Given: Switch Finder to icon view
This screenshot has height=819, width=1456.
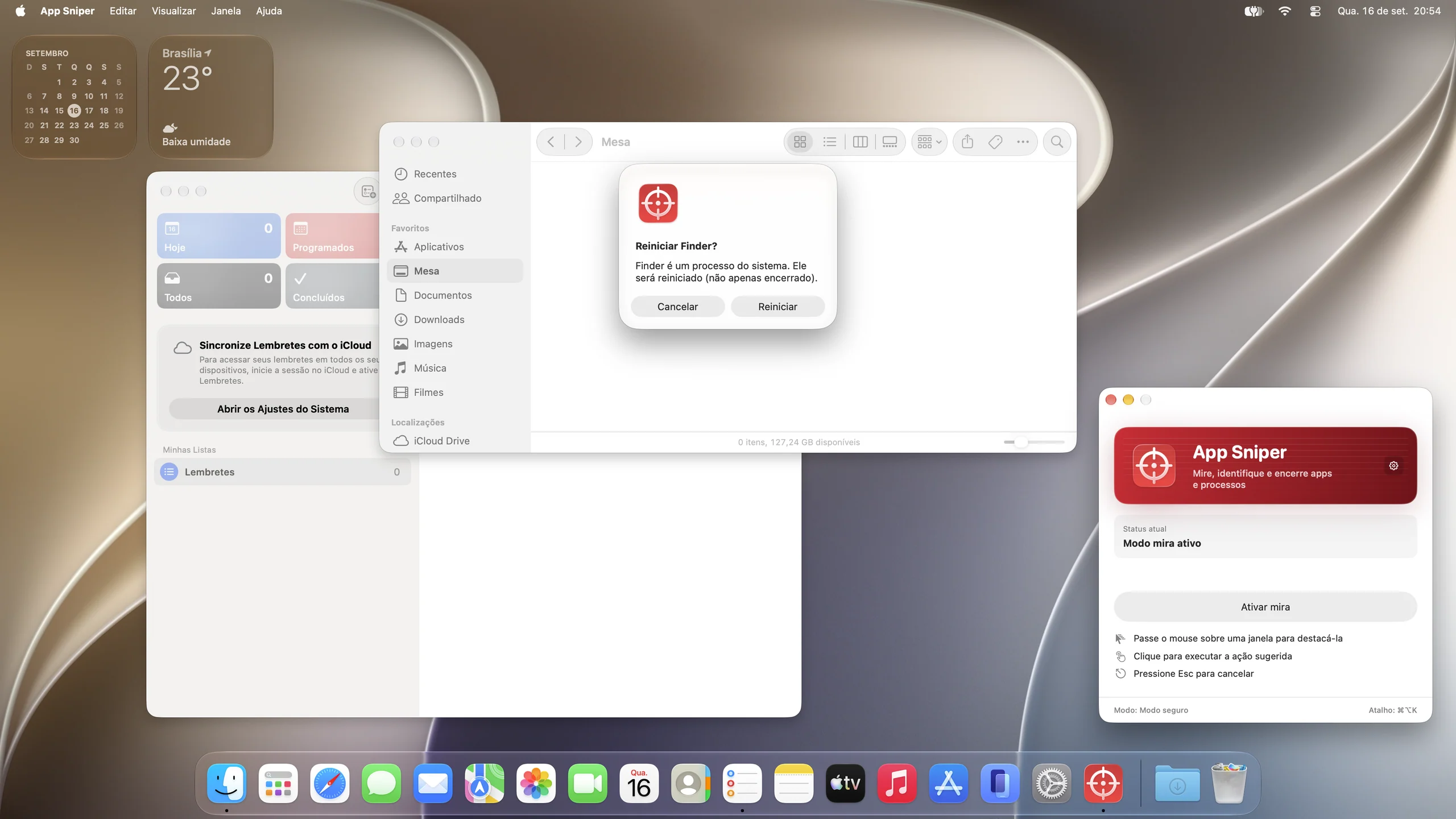Looking at the screenshot, I should [800, 142].
